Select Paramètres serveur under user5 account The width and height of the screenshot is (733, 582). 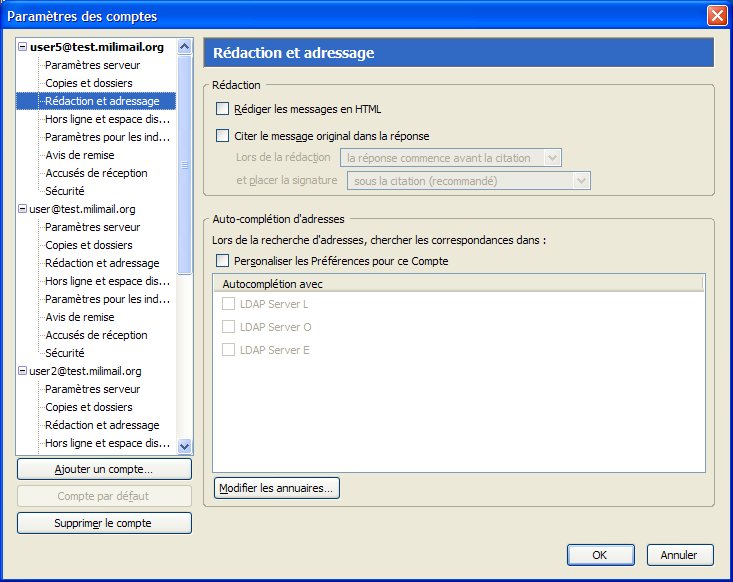point(92,65)
